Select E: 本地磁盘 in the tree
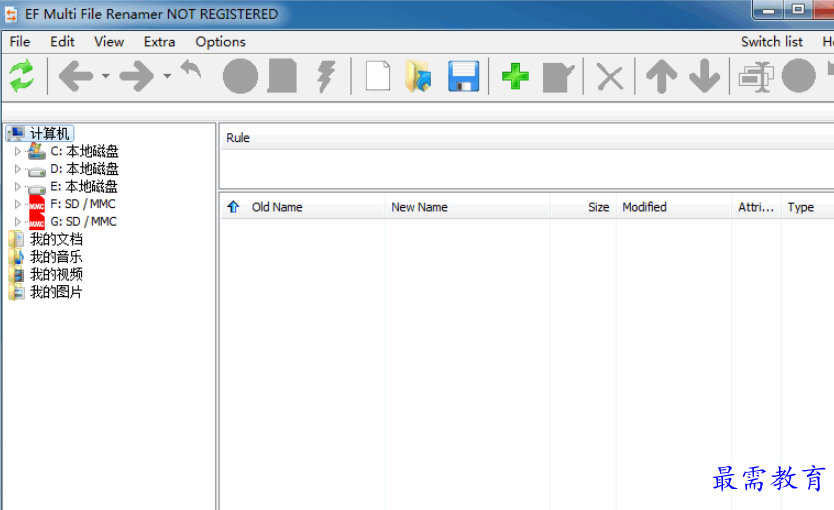Image resolution: width=834 pixels, height=510 pixels. click(x=84, y=187)
